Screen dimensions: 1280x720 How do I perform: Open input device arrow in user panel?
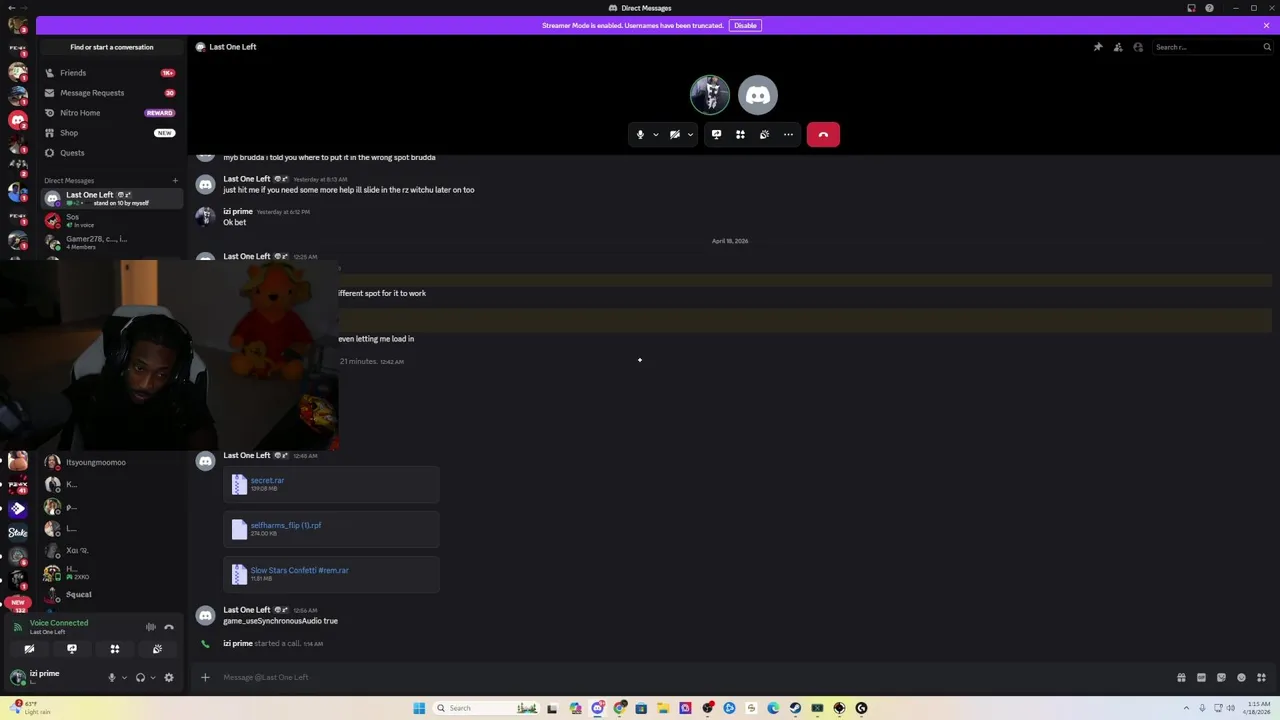click(x=124, y=677)
